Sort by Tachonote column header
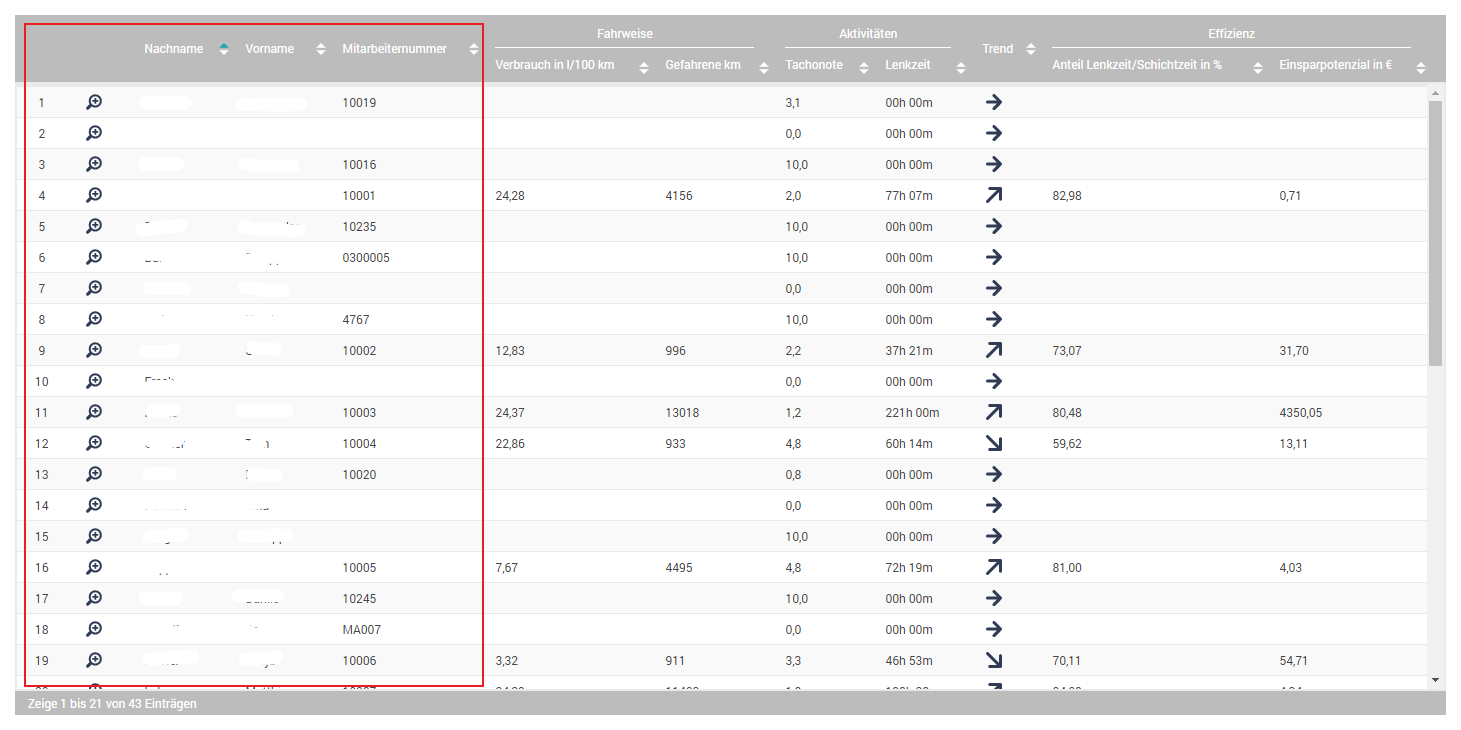Viewport: 1461px width, 730px height. (814, 66)
